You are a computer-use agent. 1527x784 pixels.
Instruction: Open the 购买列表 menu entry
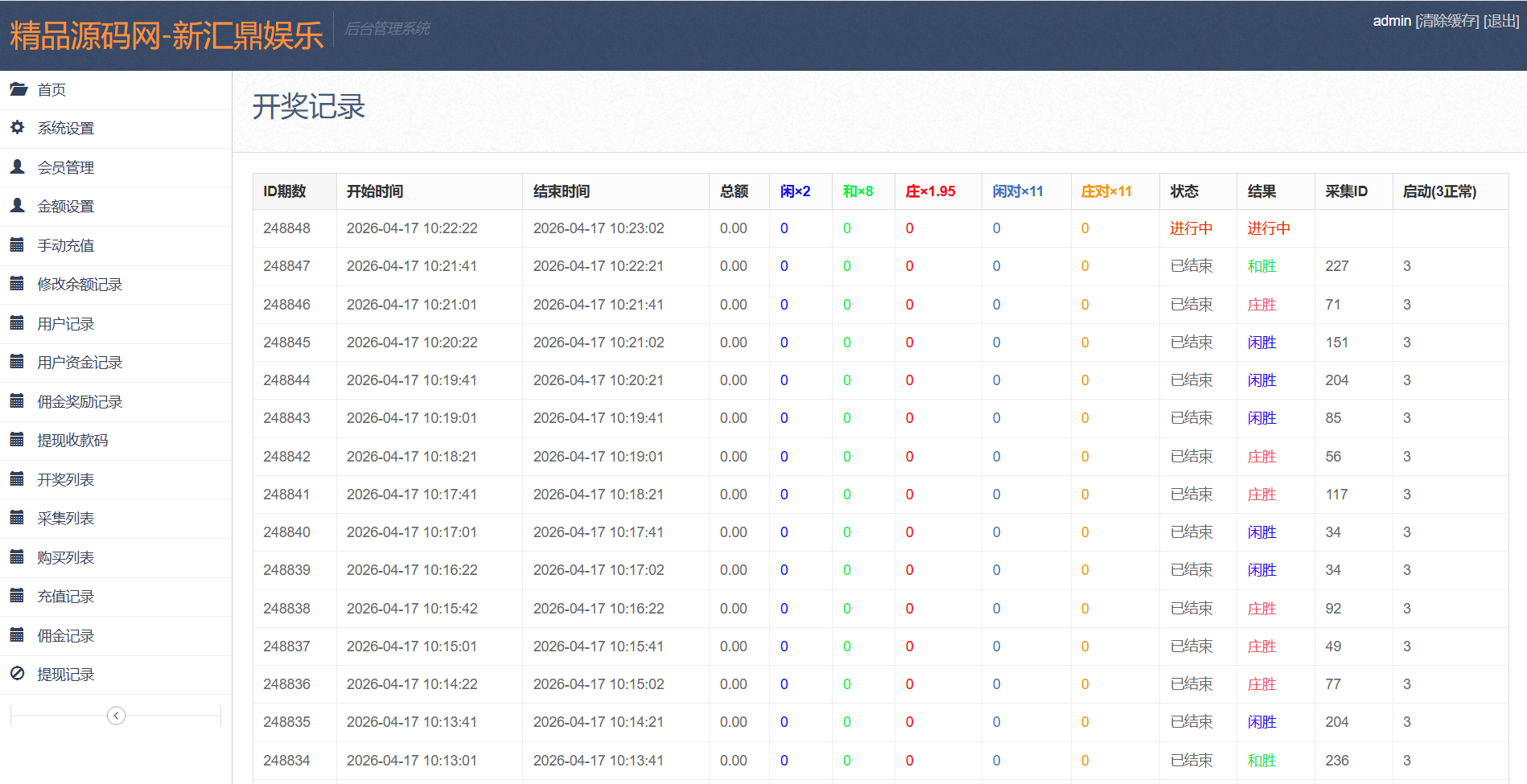66,558
